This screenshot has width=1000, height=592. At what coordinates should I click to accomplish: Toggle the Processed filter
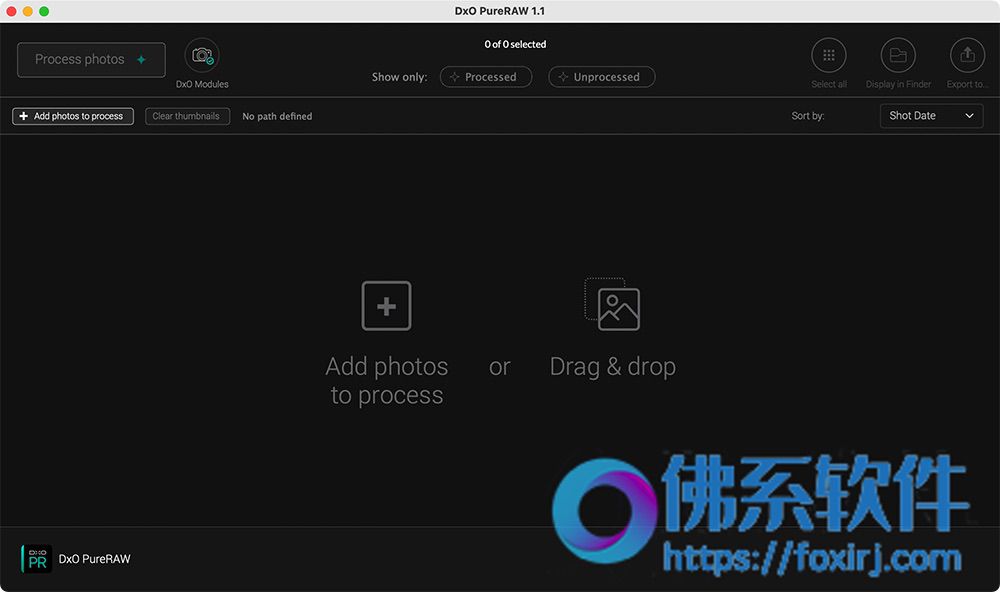(x=486, y=77)
